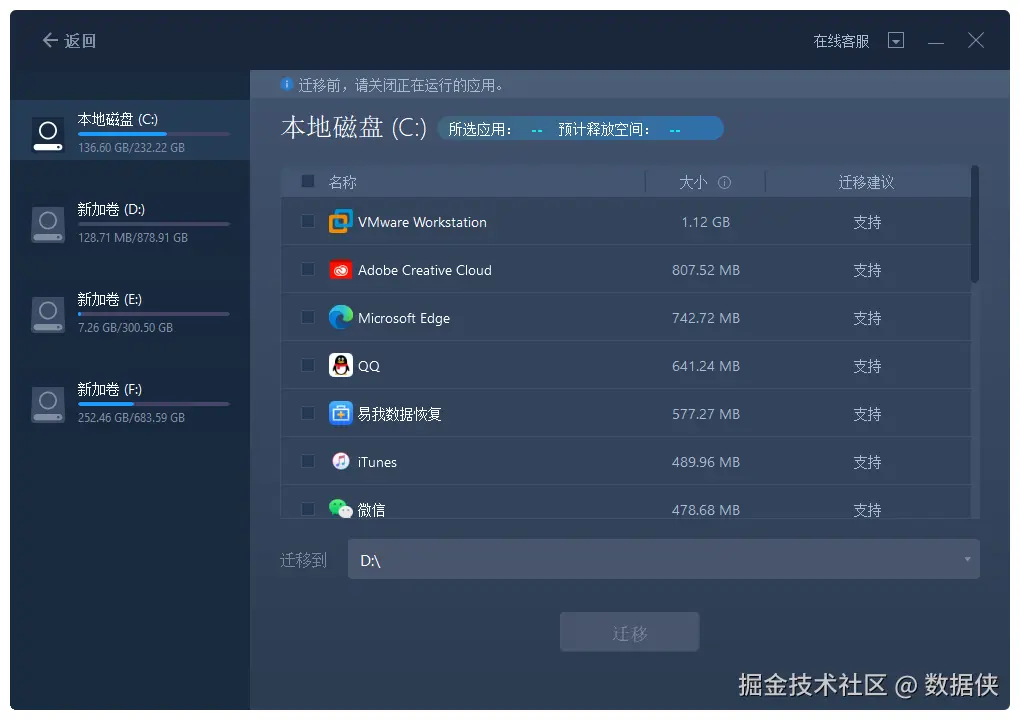
Task: Click the 返回 back button
Action: (70, 40)
